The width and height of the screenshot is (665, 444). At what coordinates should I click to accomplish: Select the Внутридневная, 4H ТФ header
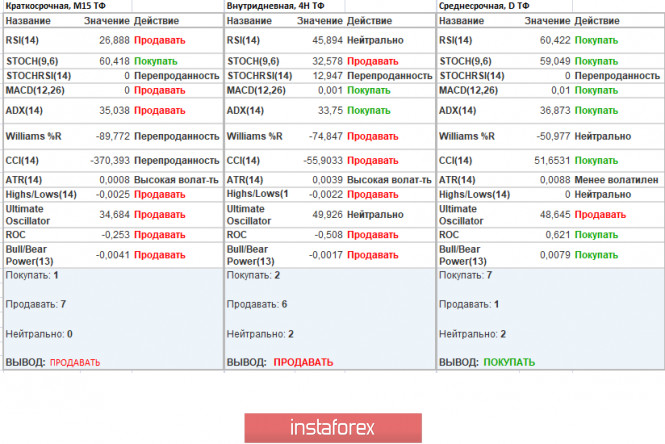pos(275,6)
